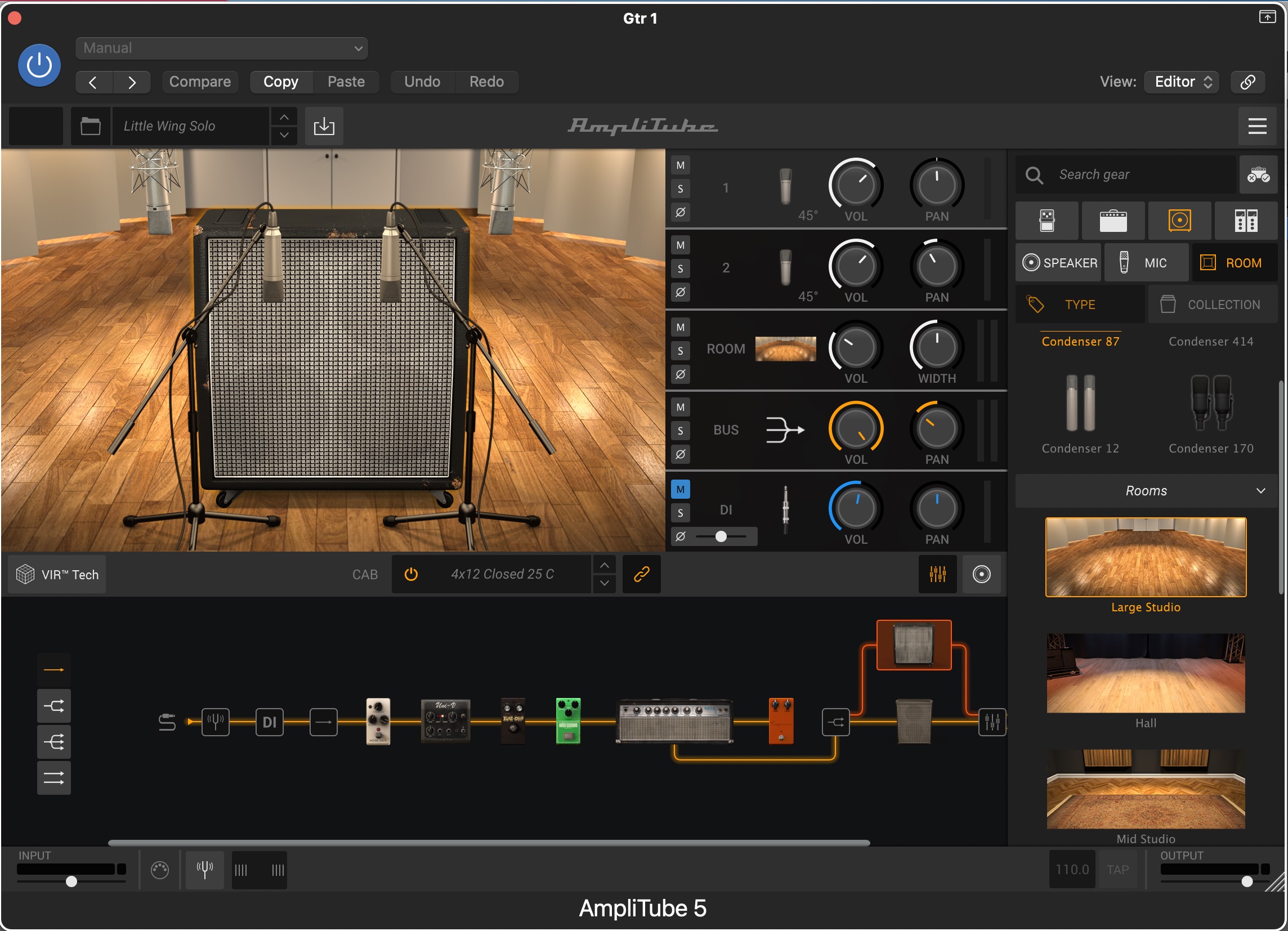Image resolution: width=1288 pixels, height=931 pixels.
Task: Switch to the SPEAKER tab
Action: coord(1058,263)
